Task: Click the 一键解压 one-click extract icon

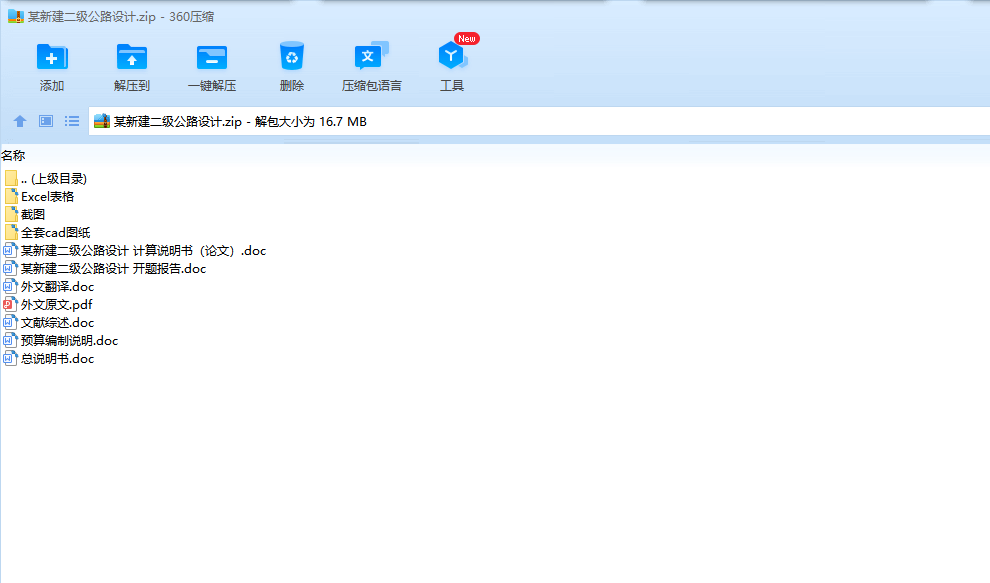Action: point(212,57)
